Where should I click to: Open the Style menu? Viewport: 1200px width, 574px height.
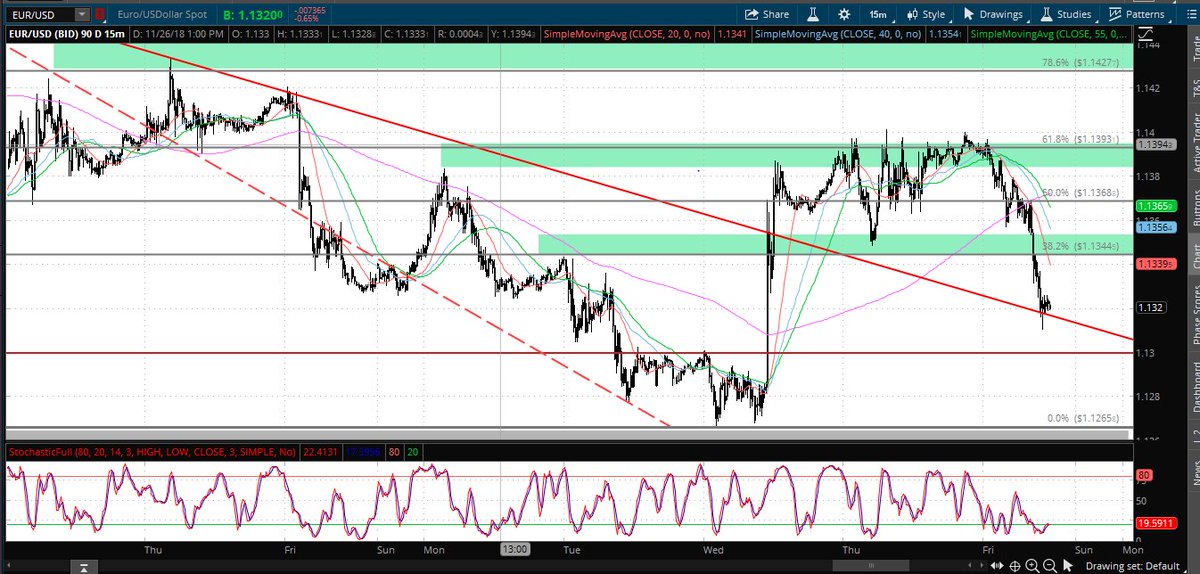tap(925, 15)
